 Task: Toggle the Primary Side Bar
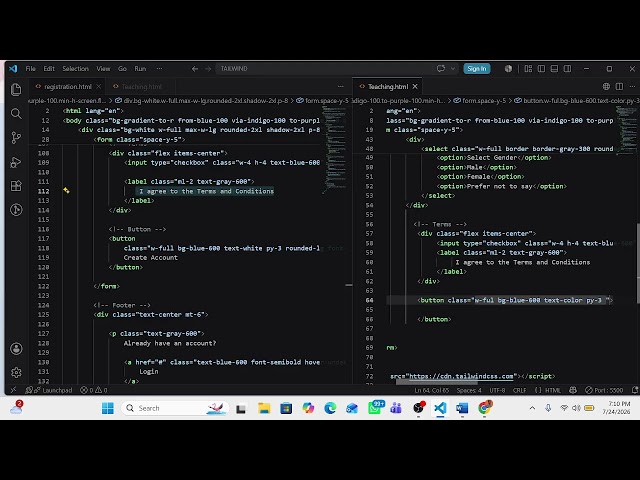(541, 69)
